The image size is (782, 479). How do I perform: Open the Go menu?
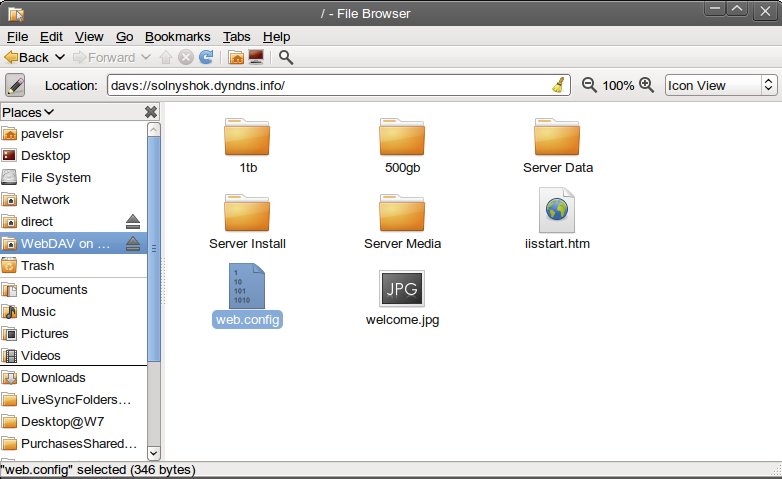[x=124, y=37]
